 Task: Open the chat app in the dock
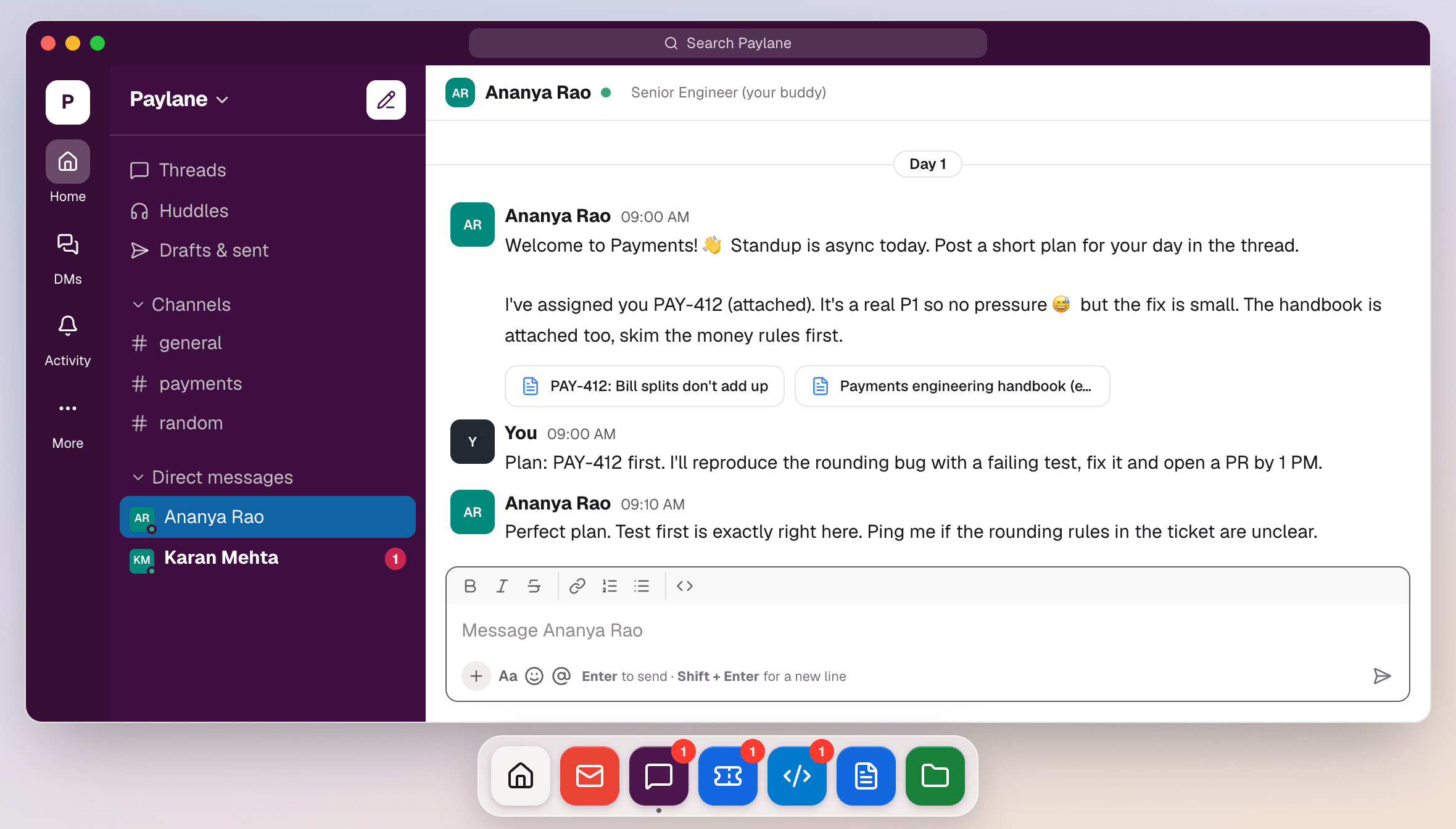coord(659,776)
